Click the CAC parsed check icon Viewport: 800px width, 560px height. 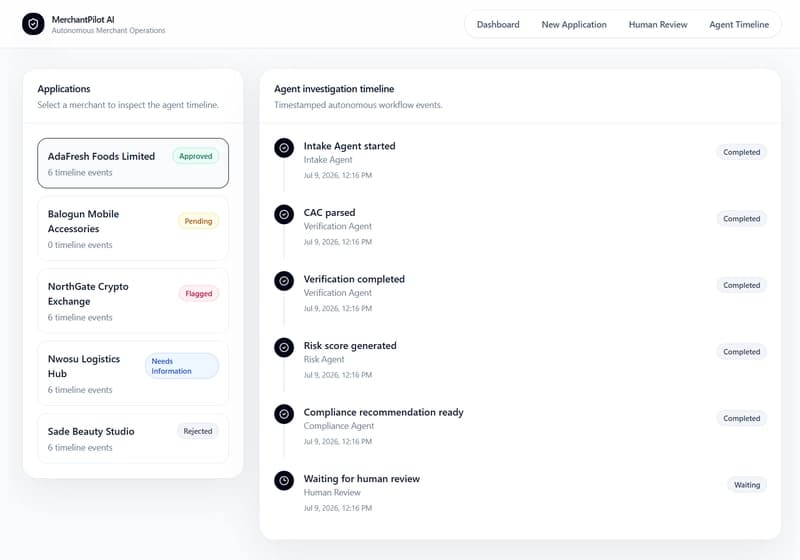click(284, 214)
